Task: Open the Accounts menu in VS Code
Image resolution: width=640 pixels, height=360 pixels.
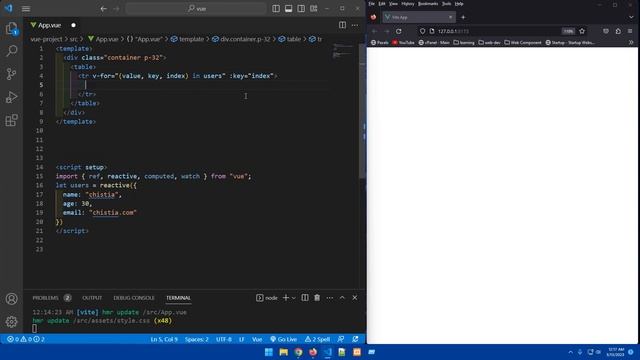Action: [x=11, y=299]
